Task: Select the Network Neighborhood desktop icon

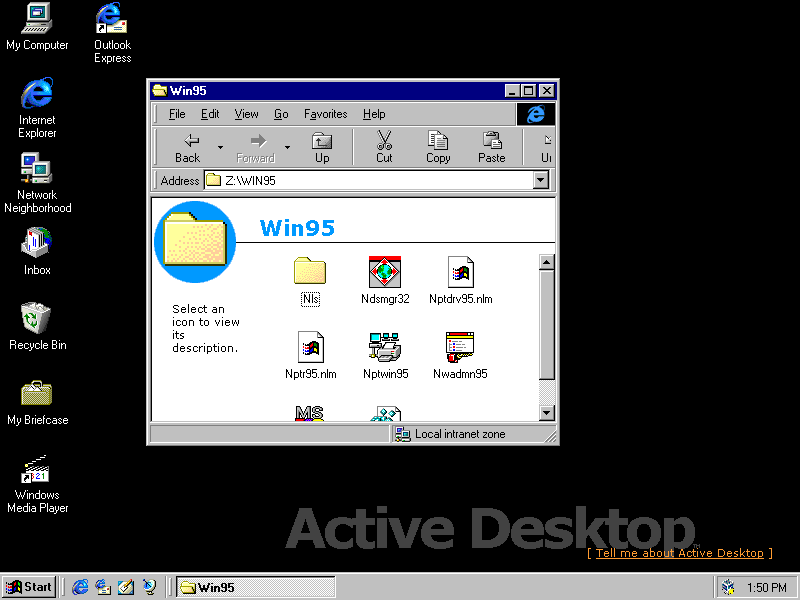Action: (x=37, y=183)
